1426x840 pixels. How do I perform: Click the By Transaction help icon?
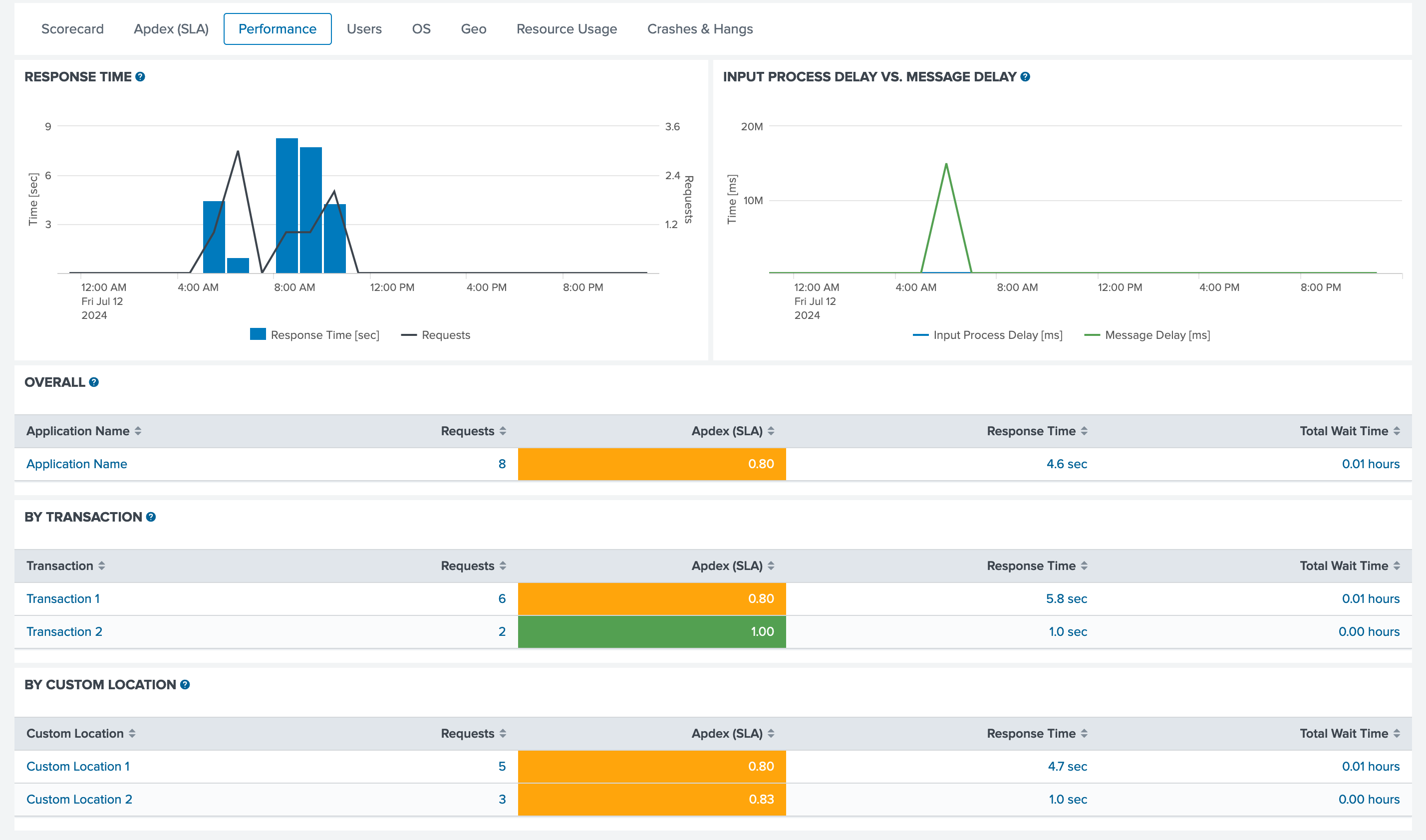[x=151, y=518]
